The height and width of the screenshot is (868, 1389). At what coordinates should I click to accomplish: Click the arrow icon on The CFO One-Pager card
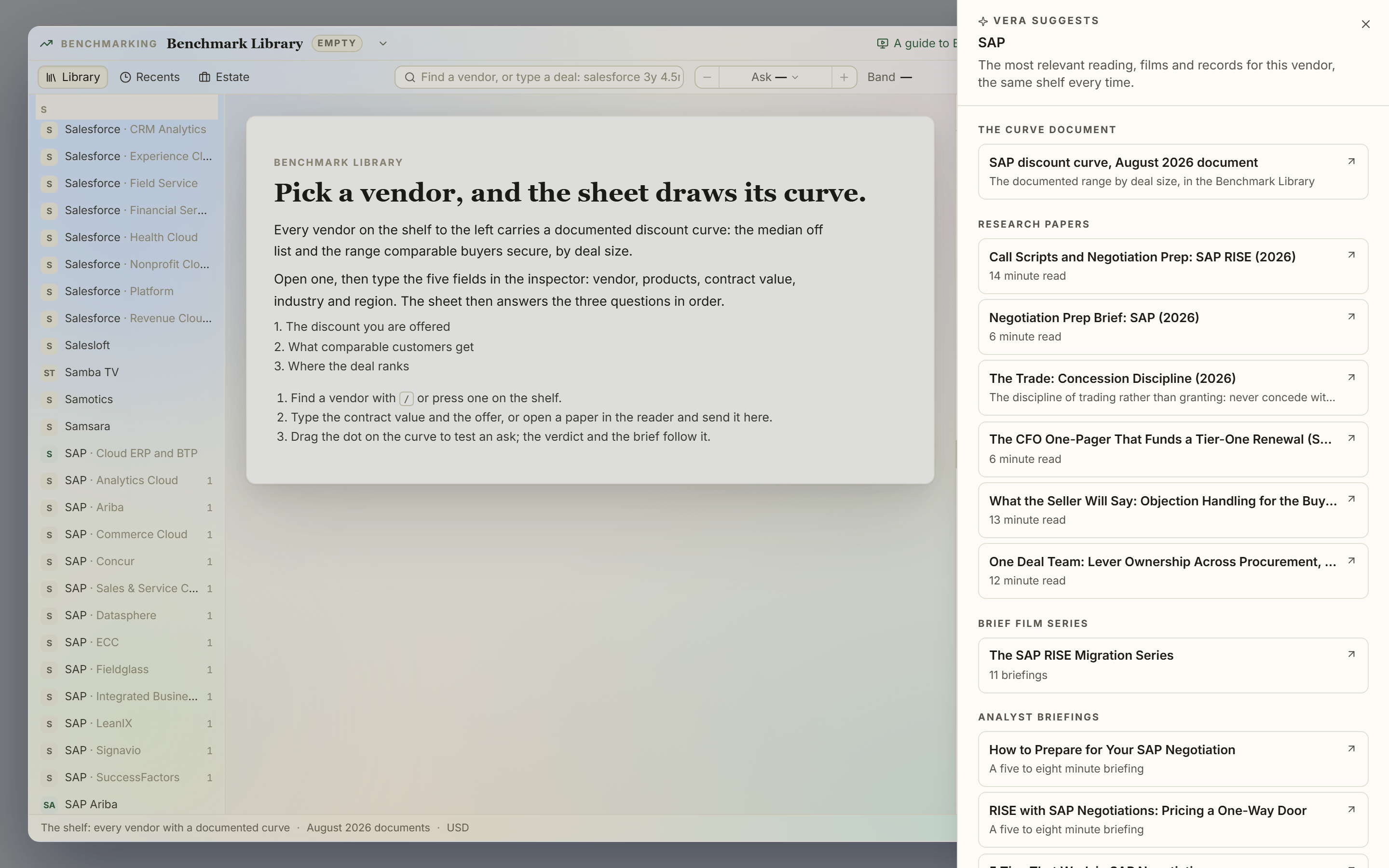[1351, 439]
